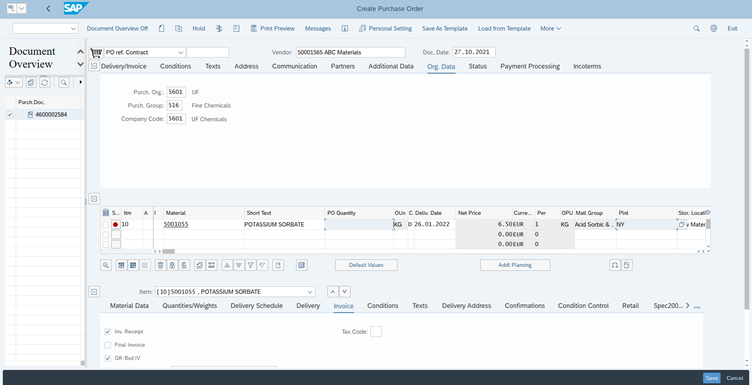Screen dimensions: 752x385
Task: Click Document Overview Off
Action: tap(117, 28)
